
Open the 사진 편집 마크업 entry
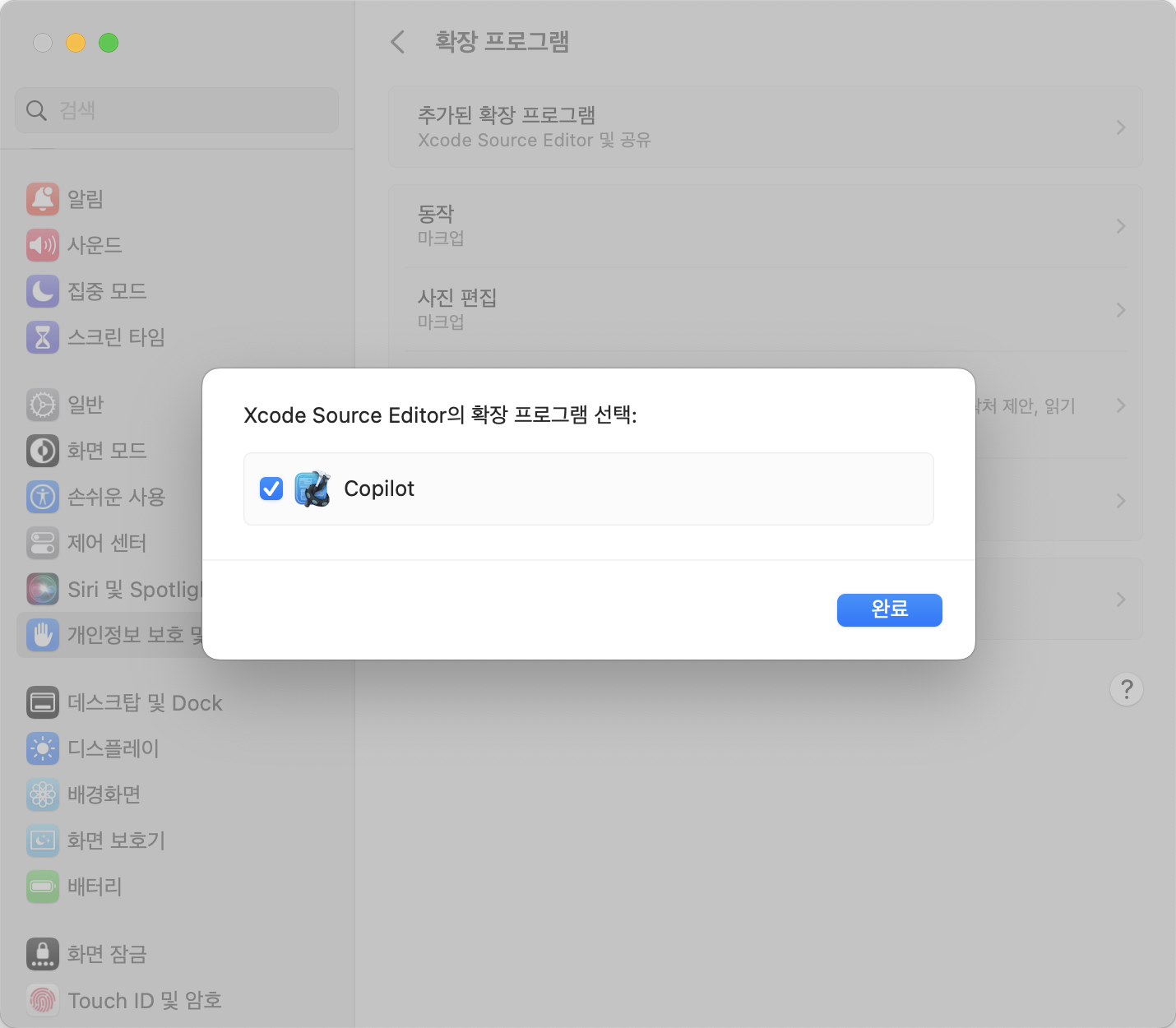click(x=766, y=310)
